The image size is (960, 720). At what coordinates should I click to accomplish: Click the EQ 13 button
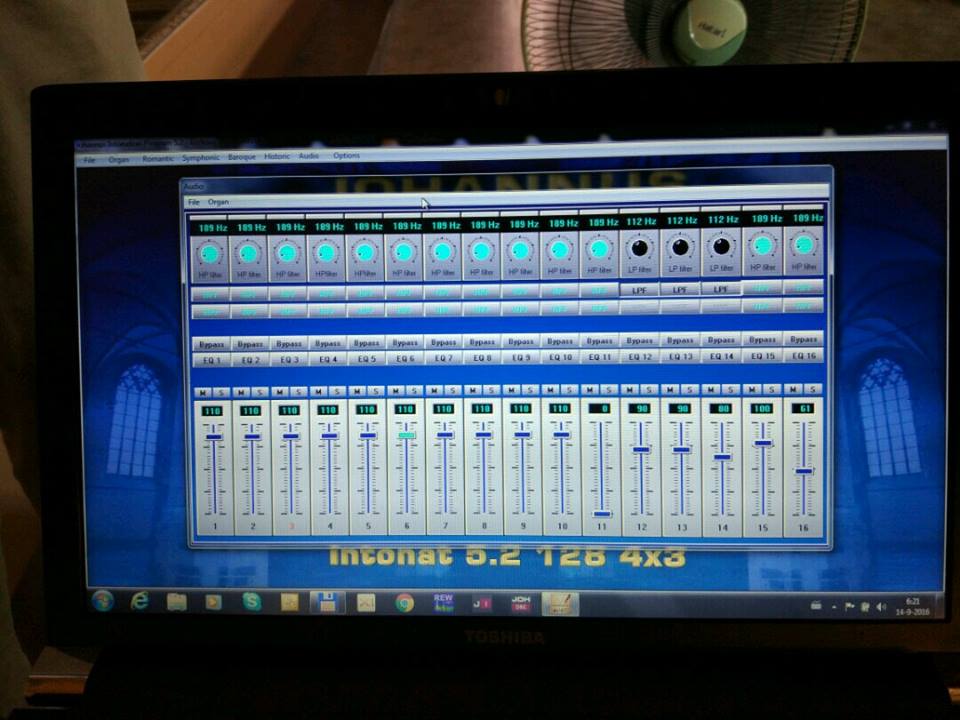680,356
